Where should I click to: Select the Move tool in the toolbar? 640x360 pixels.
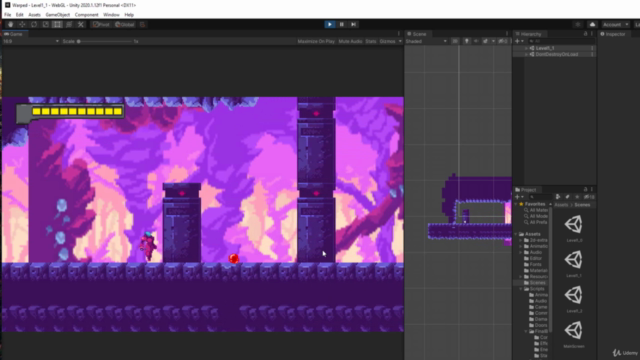tap(22, 24)
